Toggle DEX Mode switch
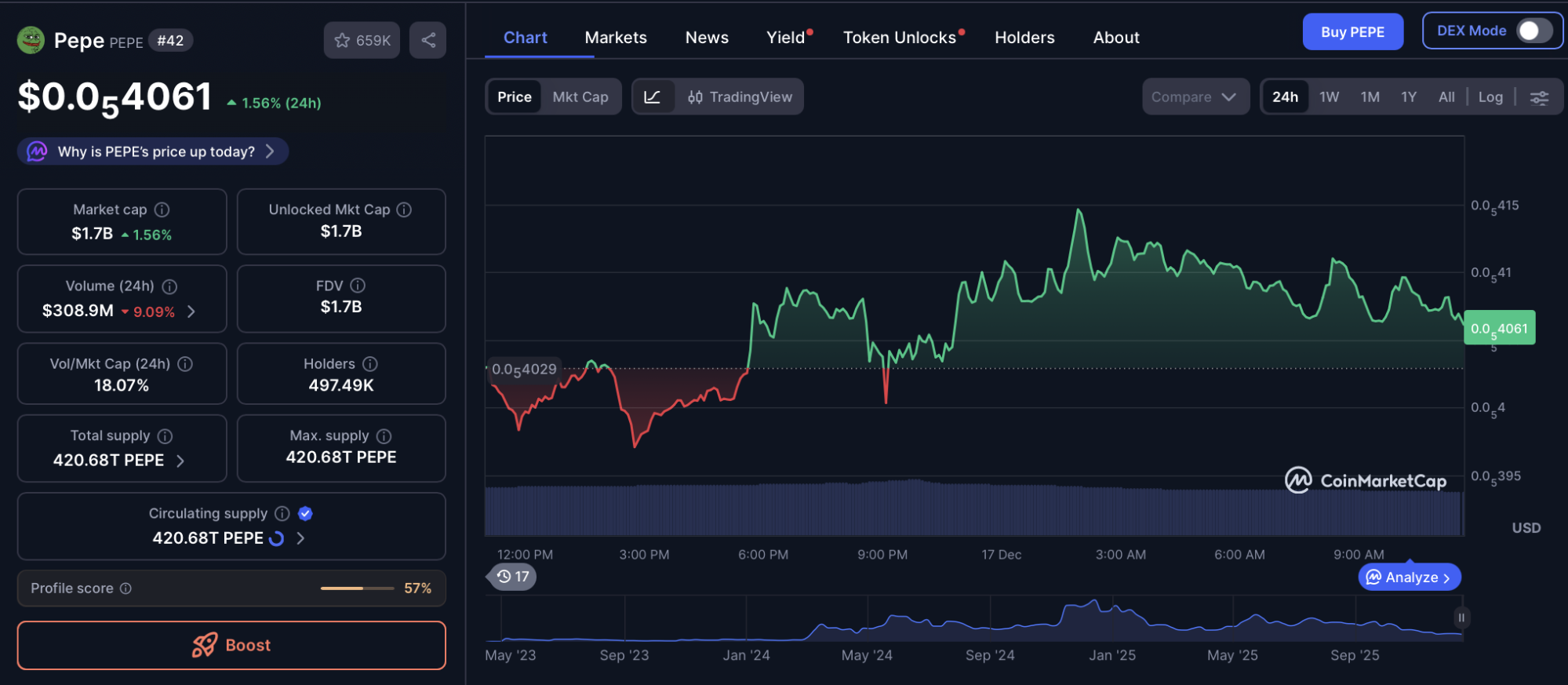 [x=1533, y=31]
